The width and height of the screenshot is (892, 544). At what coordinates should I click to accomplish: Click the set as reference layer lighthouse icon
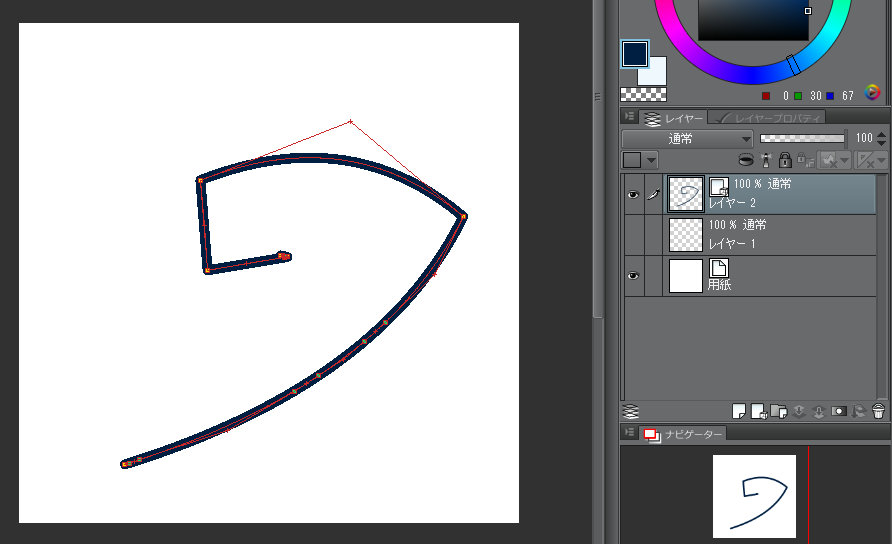[765, 160]
